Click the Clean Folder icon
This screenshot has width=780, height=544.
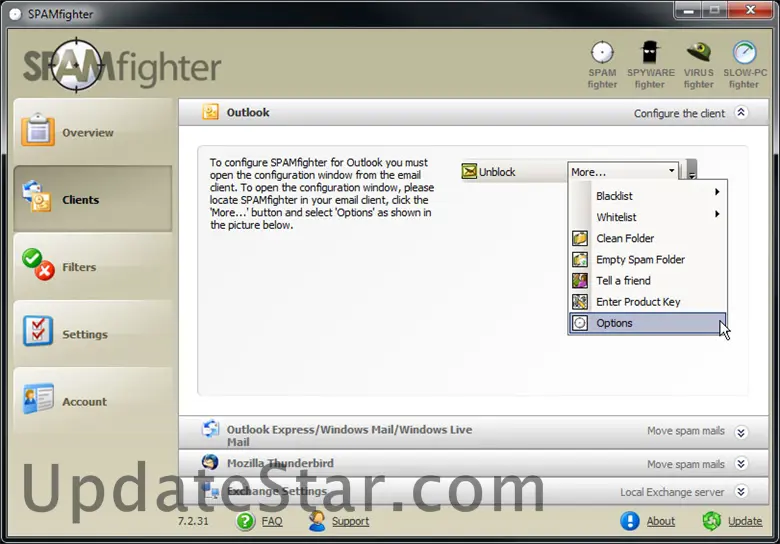580,238
